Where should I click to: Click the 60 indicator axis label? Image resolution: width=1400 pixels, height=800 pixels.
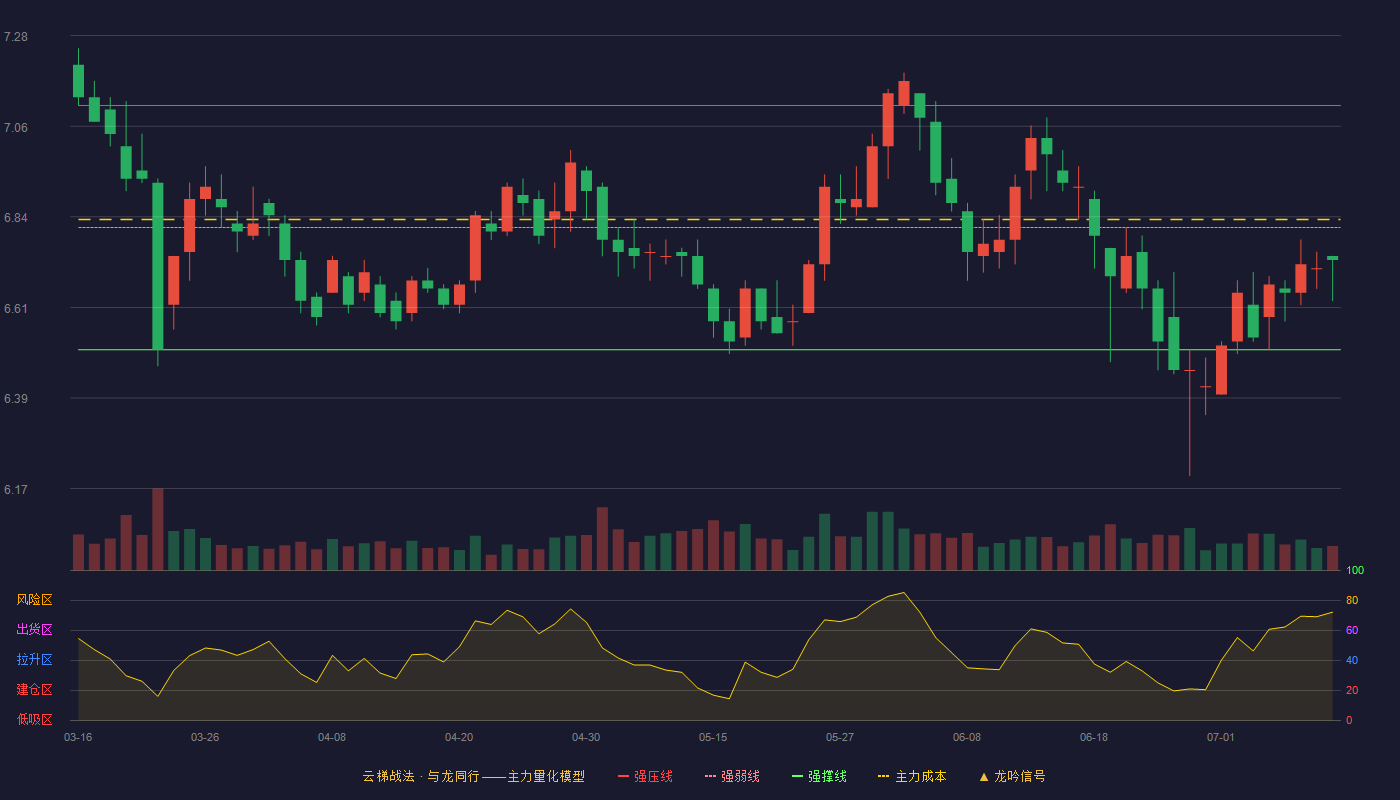pos(1352,631)
